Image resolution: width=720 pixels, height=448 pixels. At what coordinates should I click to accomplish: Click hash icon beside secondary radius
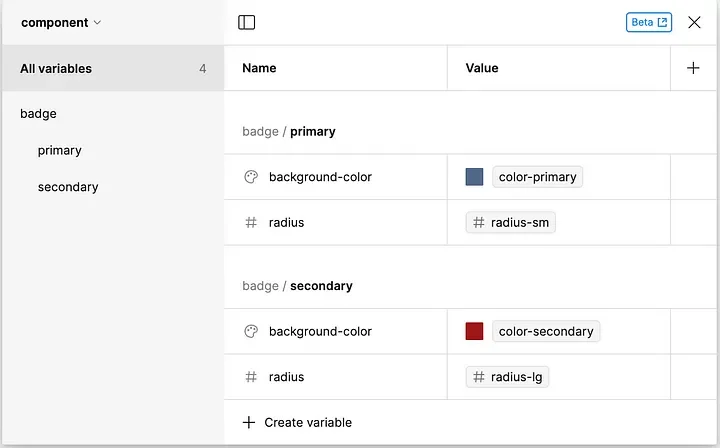point(251,377)
